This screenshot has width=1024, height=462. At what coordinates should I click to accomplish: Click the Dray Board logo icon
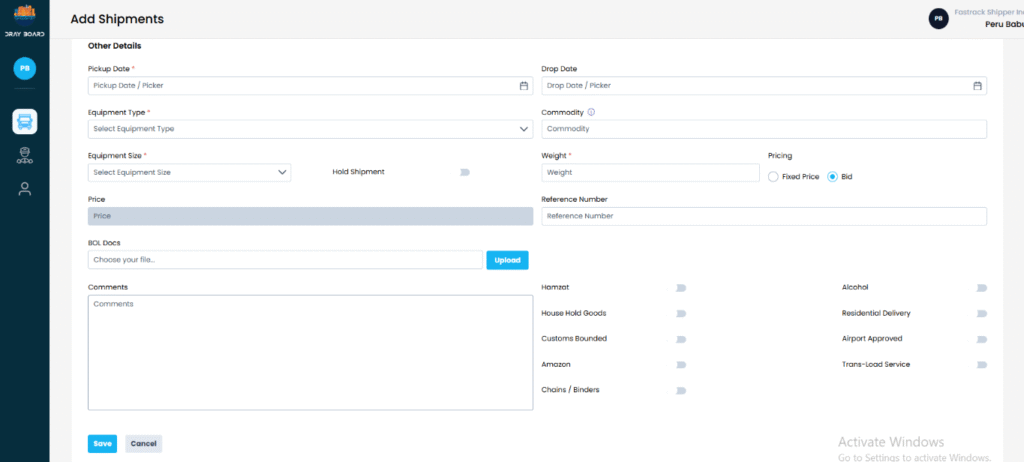[x=24, y=12]
